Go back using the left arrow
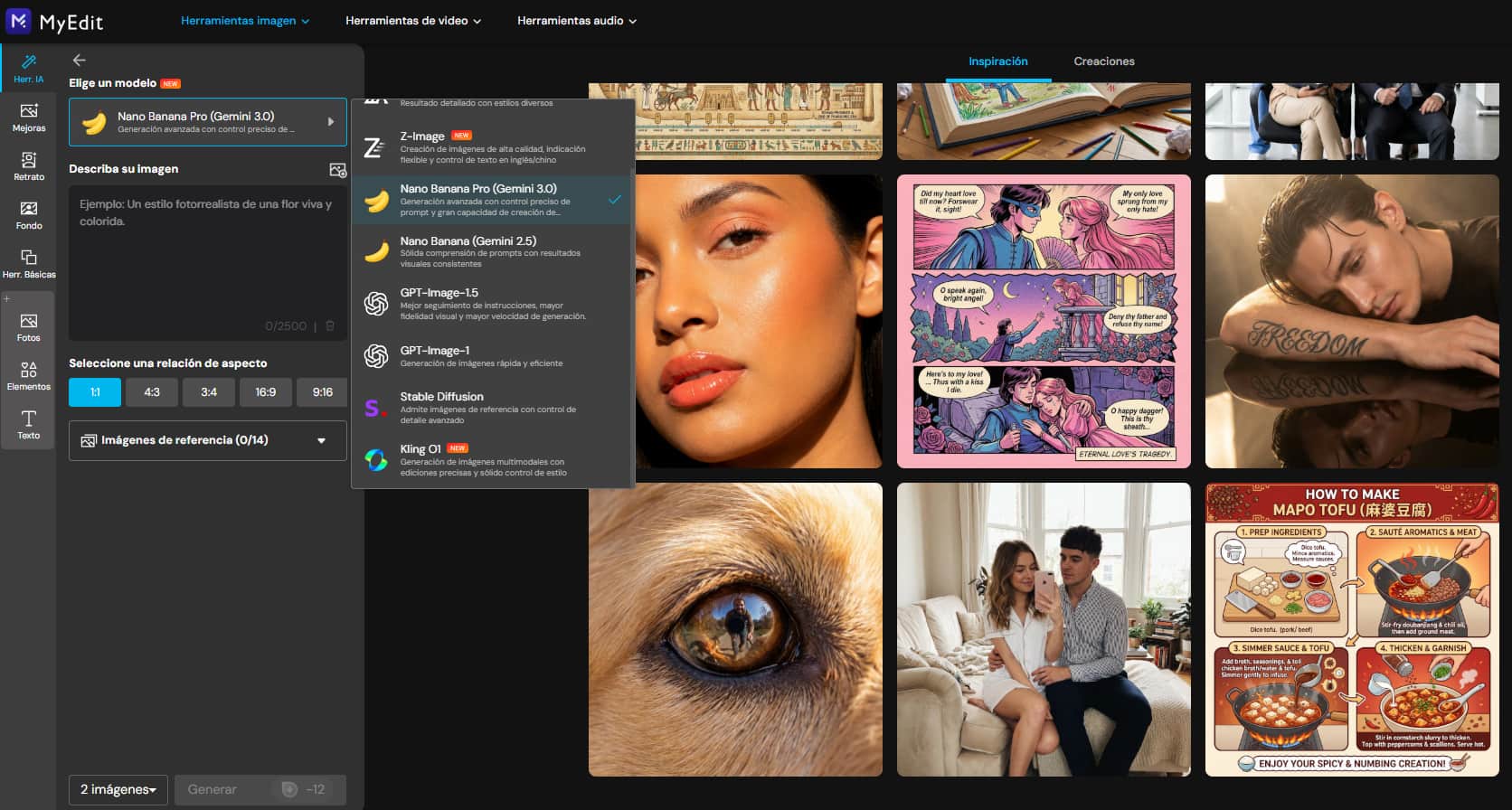 pyautogui.click(x=80, y=60)
